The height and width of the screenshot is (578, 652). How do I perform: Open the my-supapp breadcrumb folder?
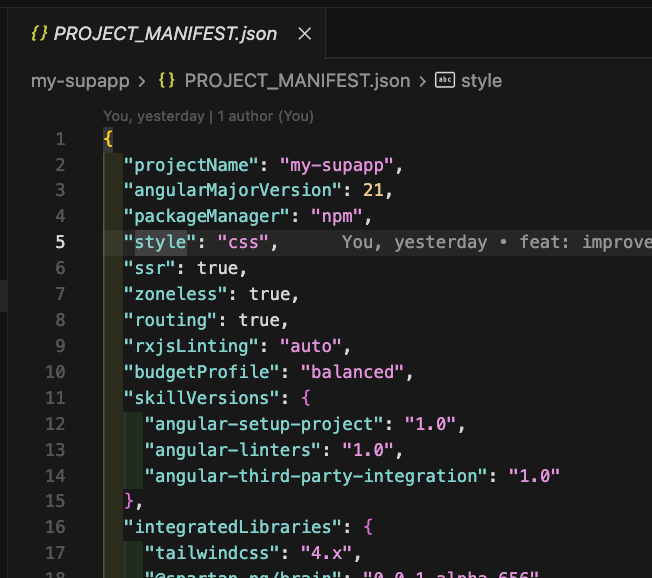point(80,81)
